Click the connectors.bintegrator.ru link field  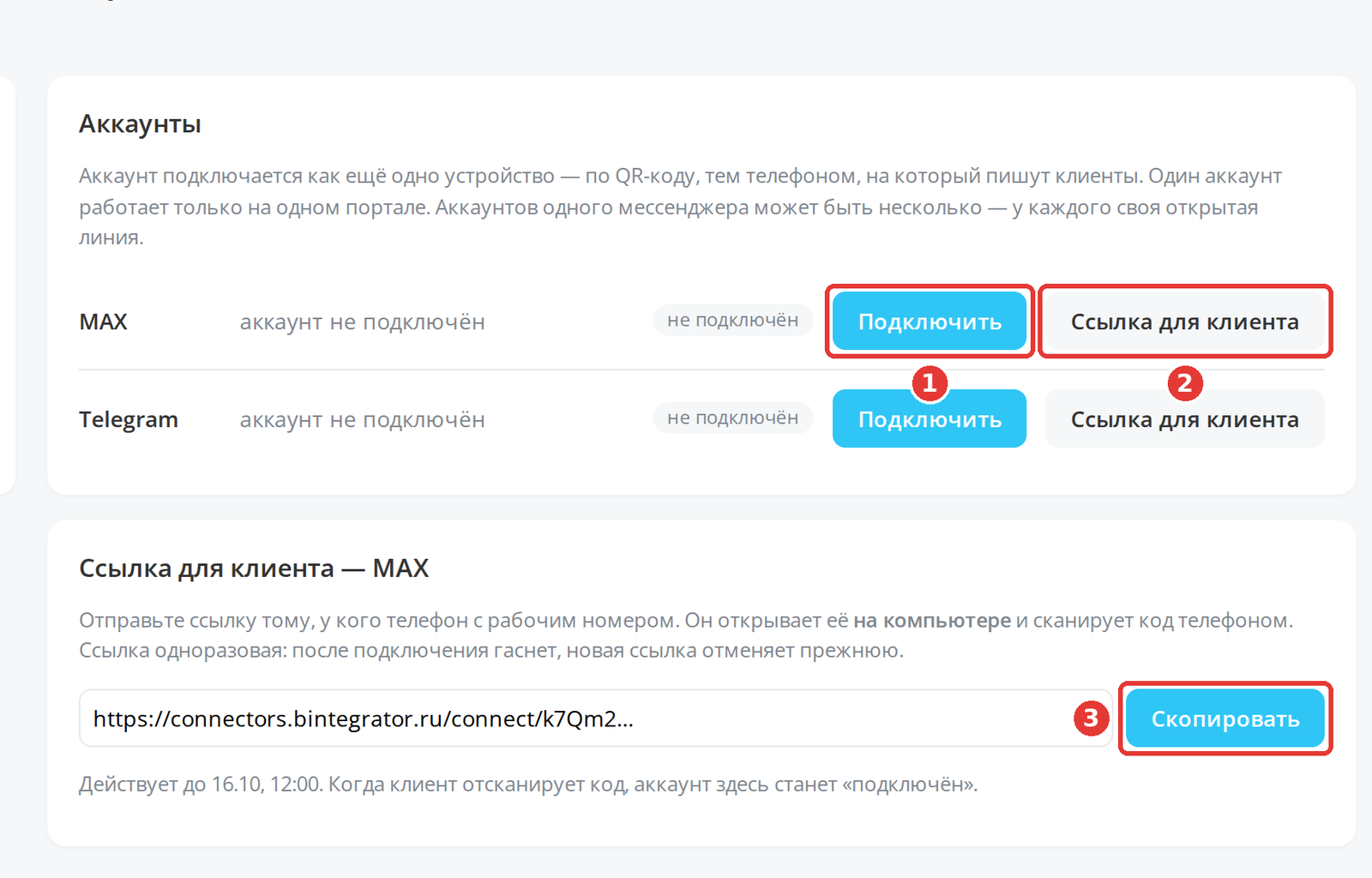pos(596,719)
